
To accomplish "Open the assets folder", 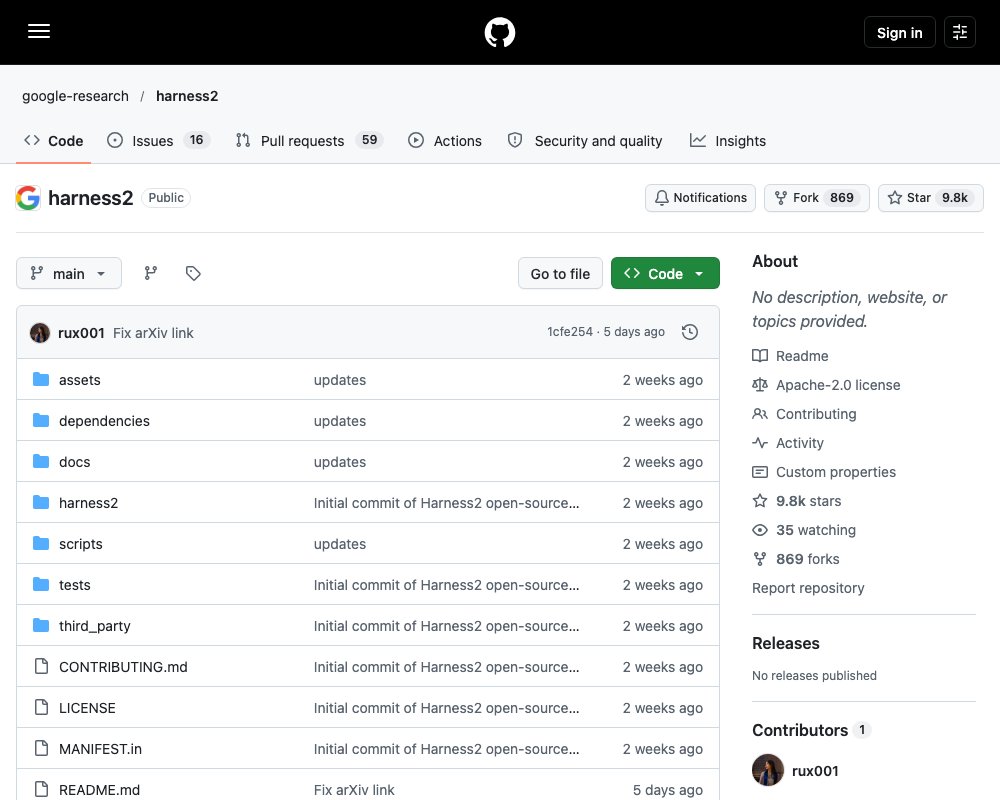I will pos(80,380).
